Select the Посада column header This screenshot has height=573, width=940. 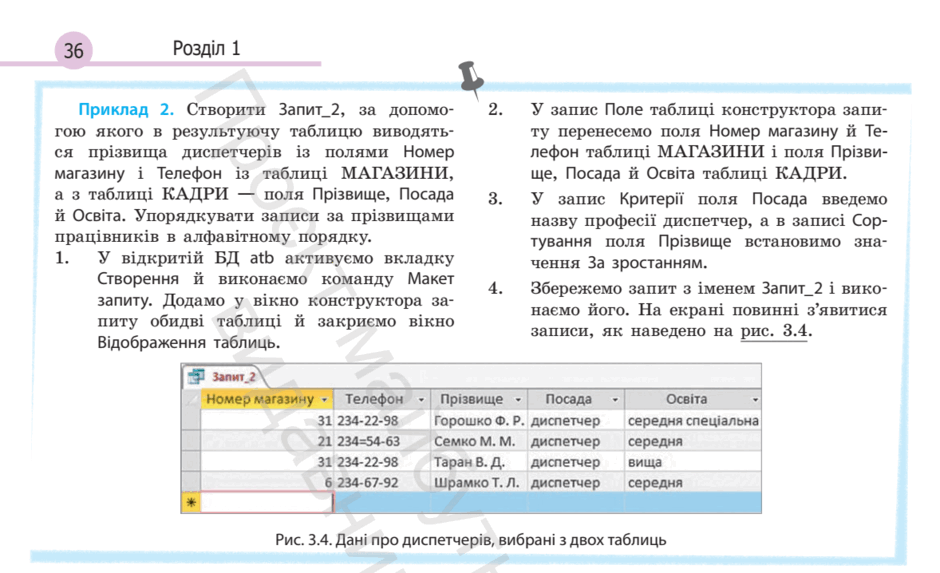click(576, 399)
